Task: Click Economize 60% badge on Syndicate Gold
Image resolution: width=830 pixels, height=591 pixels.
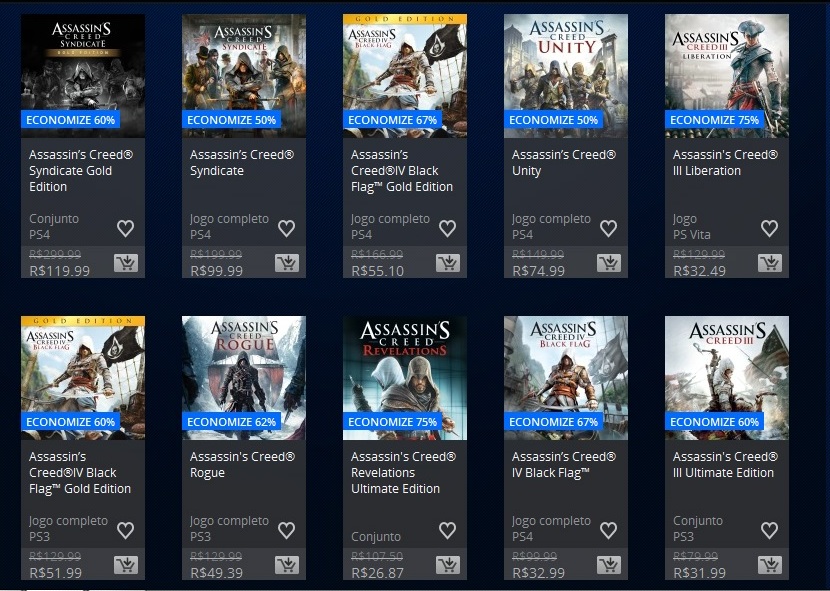Action: coord(70,120)
